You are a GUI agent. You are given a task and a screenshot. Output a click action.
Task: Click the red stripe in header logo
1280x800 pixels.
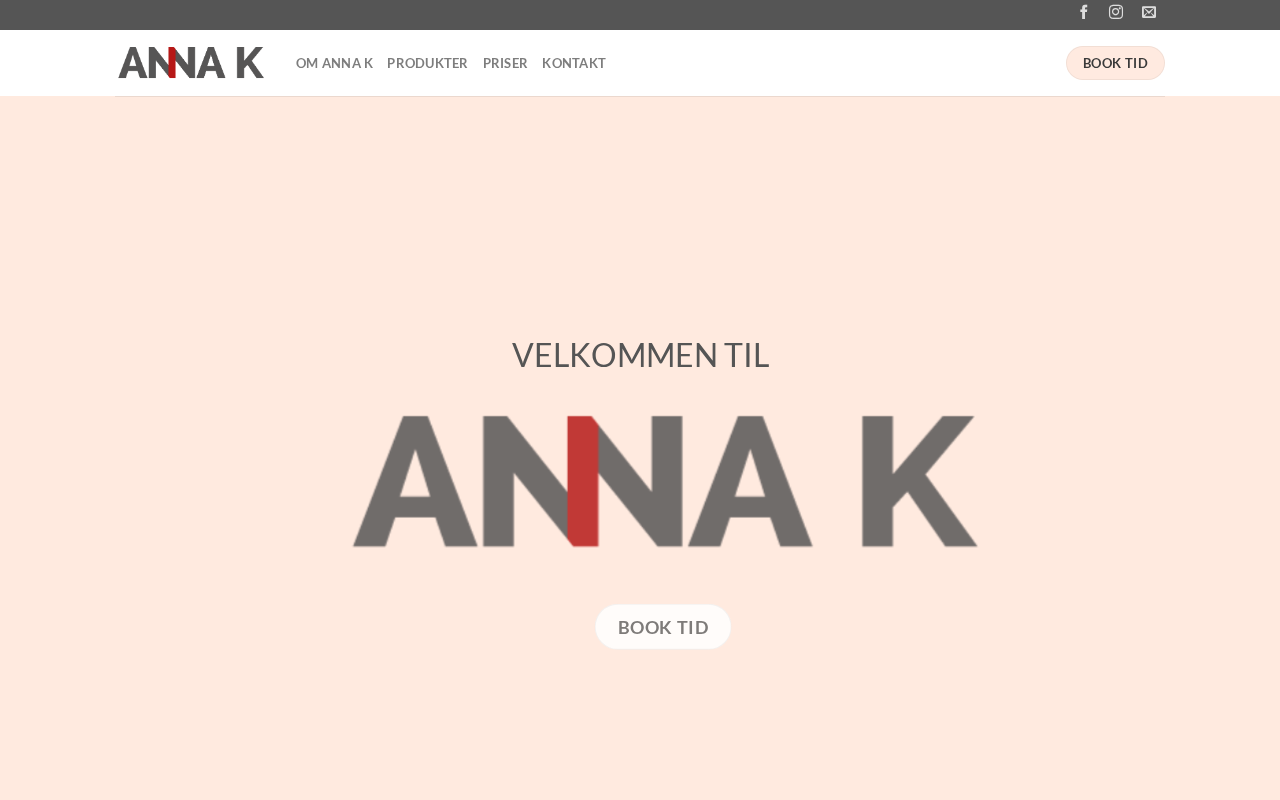click(172, 63)
